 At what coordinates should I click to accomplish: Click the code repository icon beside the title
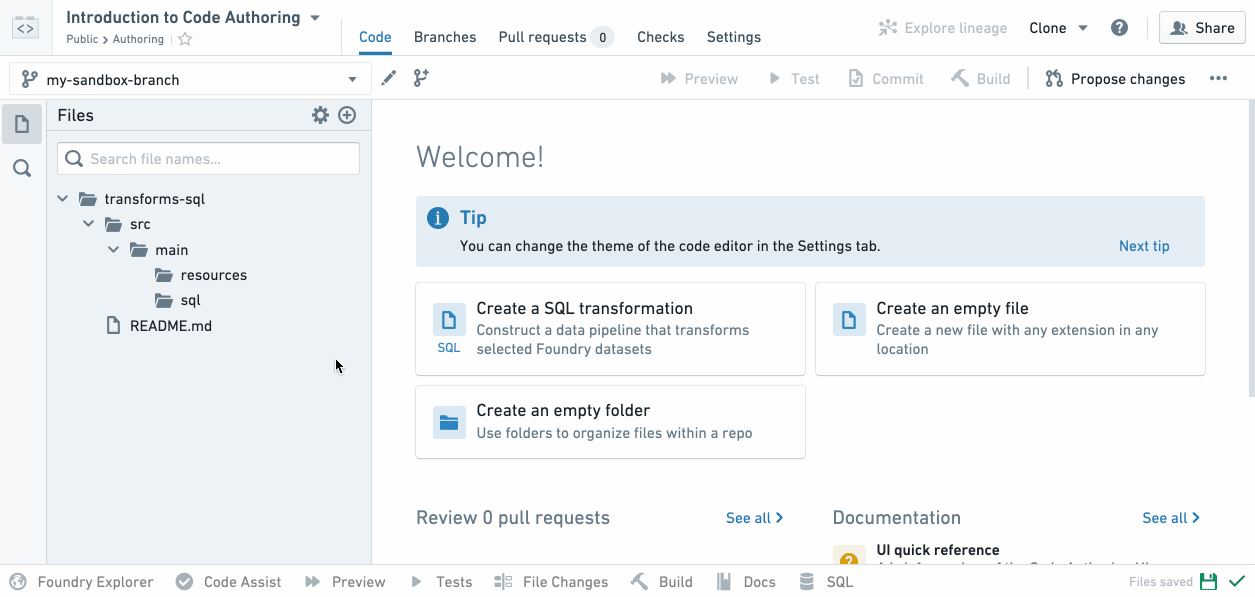pyautogui.click(x=25, y=27)
